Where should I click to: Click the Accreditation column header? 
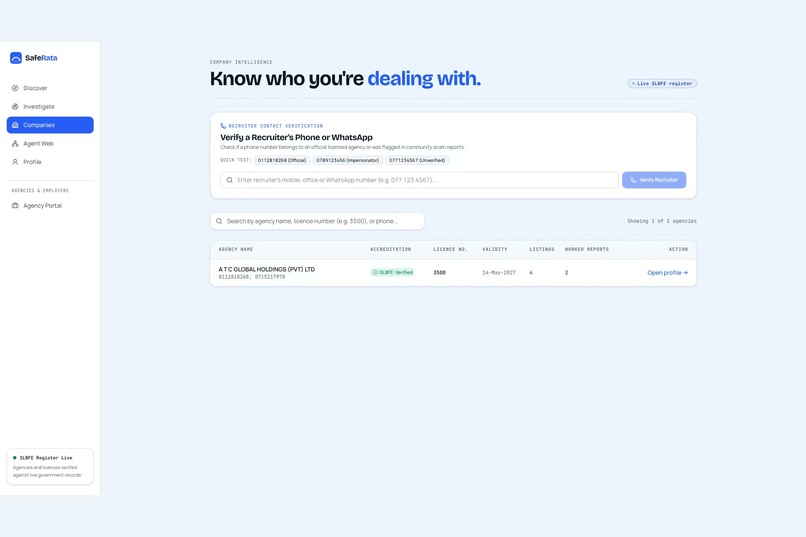click(391, 249)
